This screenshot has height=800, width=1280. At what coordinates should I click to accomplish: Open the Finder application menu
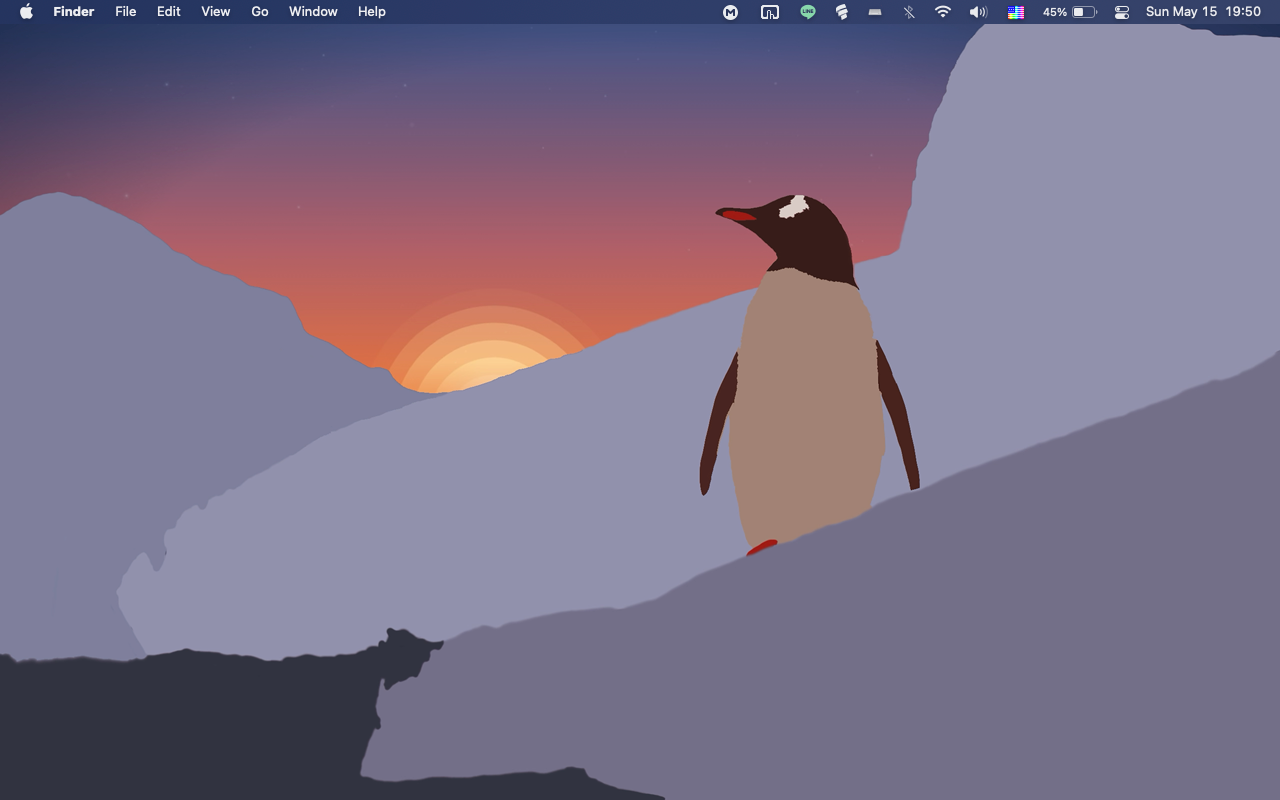[73, 12]
